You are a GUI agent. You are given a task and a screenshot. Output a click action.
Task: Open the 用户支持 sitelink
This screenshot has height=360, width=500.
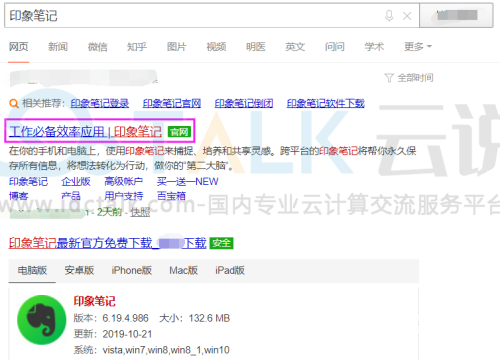124,196
